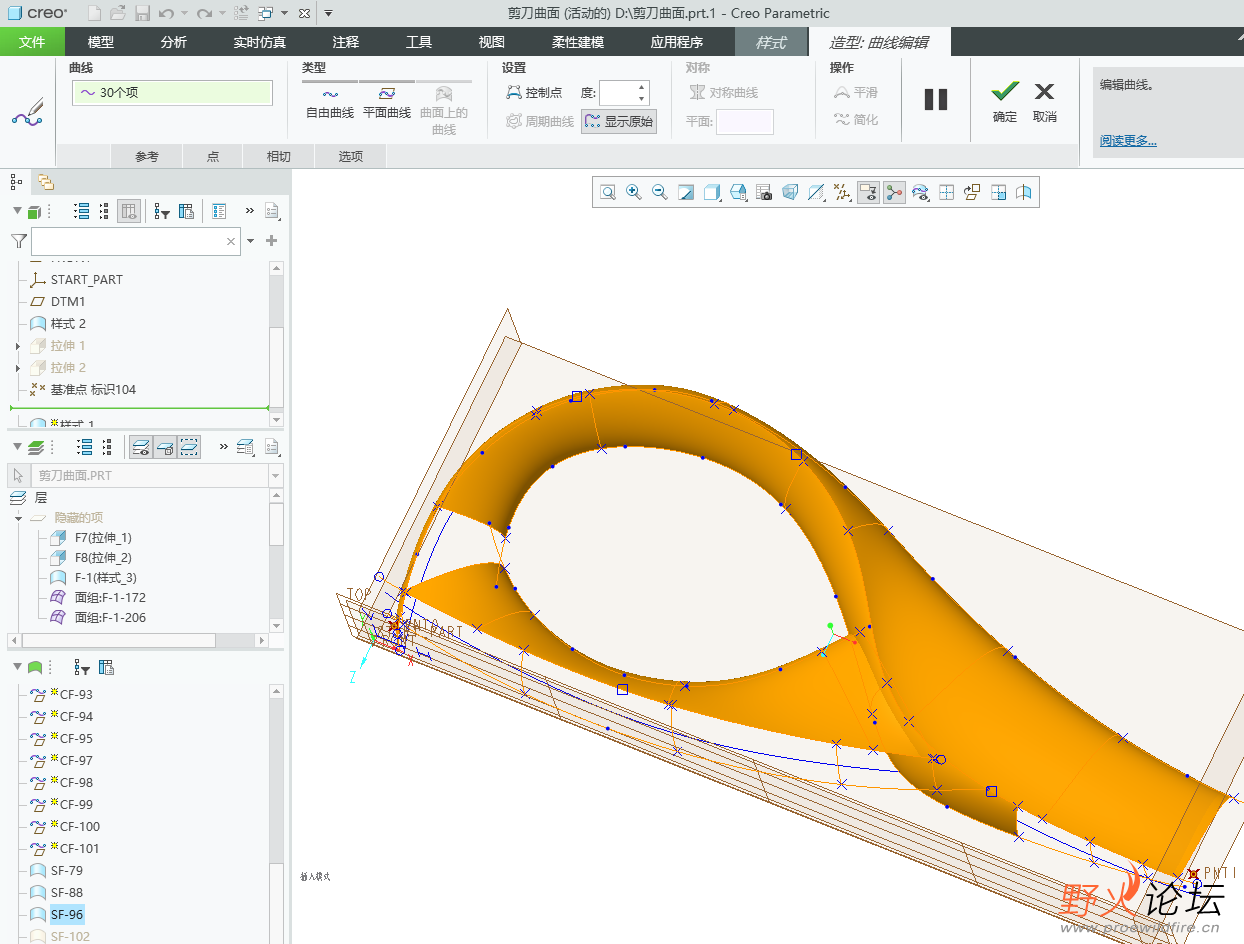Switch to the 分析 Analysis ribbon tab
1244x944 pixels.
[174, 42]
